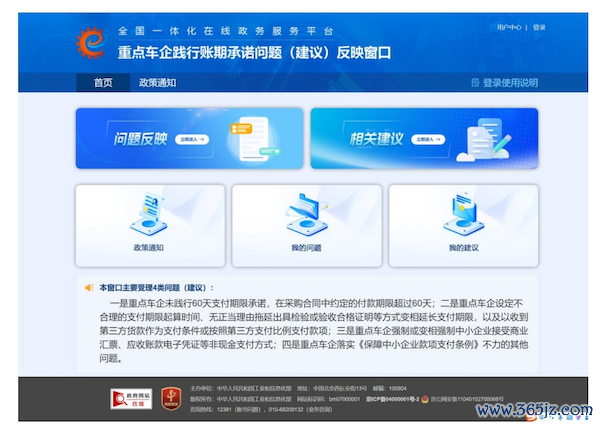Click the police badge icon in footer
The width and height of the screenshot is (600, 425).
[425, 399]
